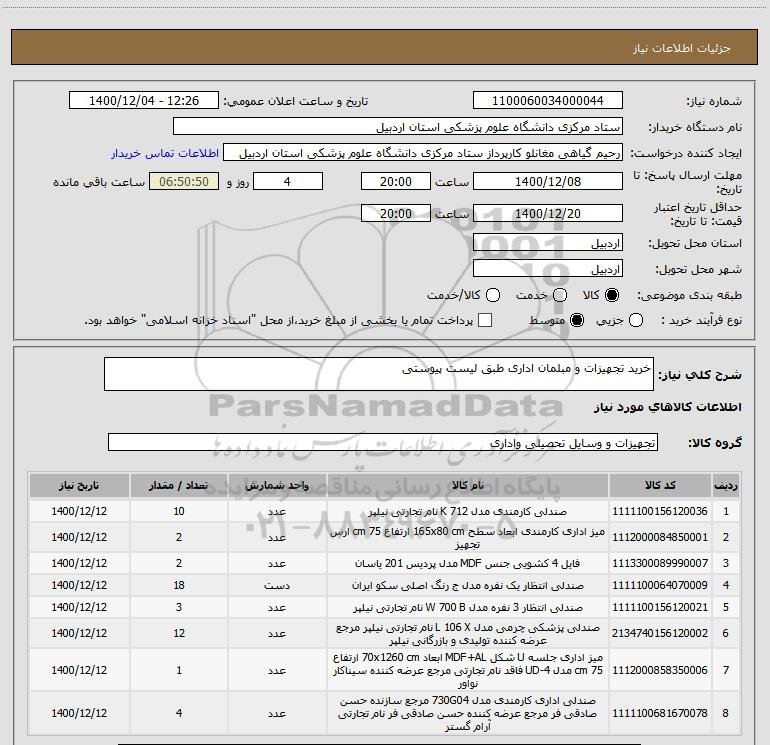The height and width of the screenshot is (745, 770).
Task: Click item name صندلی پزشکی چرمی L 106 X
Action: point(468,634)
